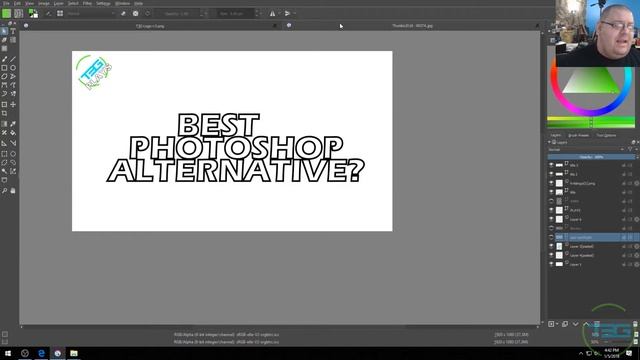Toggle vertical mirror painting
This screenshot has width=640, height=360.
(287, 13)
